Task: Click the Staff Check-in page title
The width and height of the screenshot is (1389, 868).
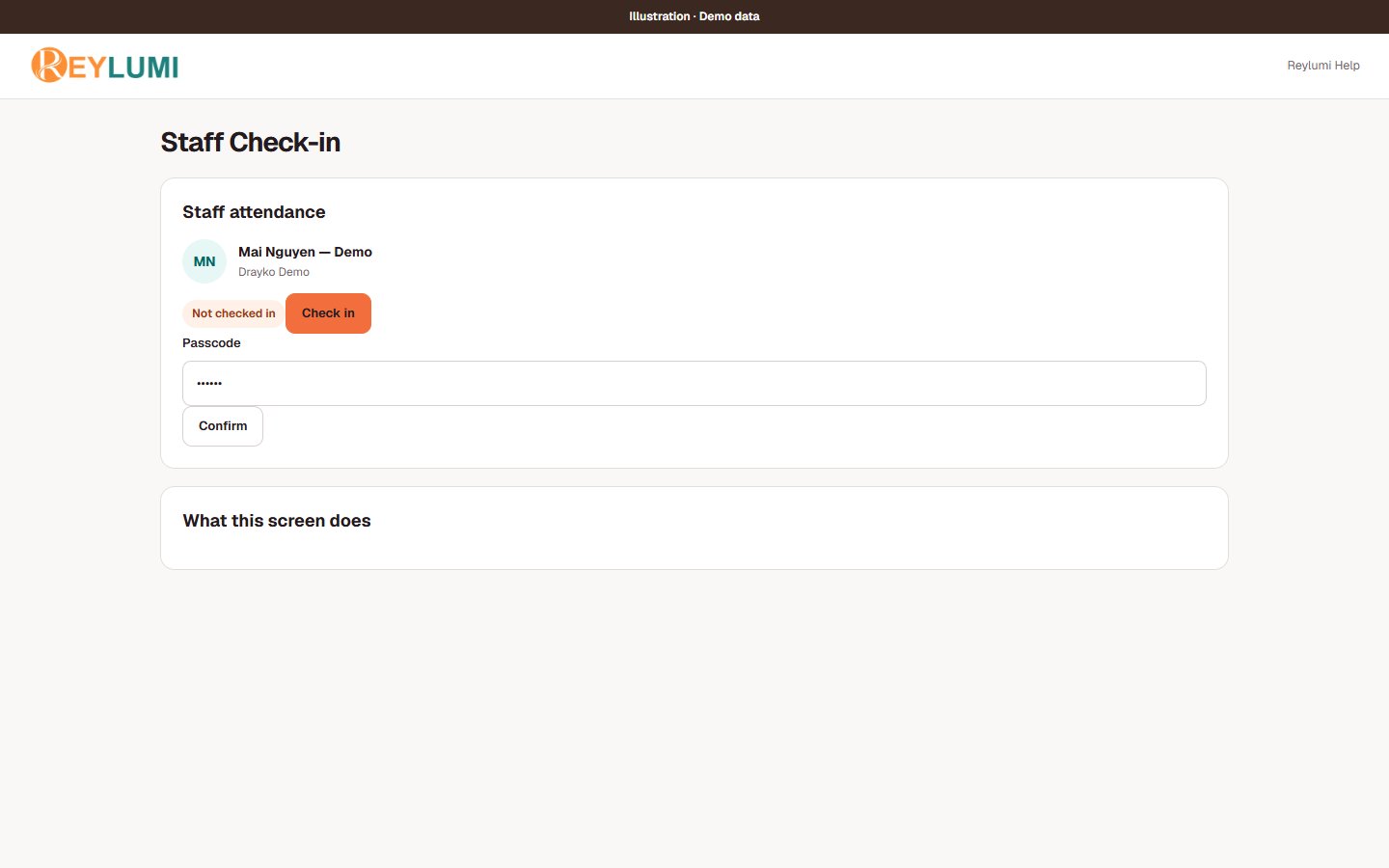Action: [x=251, y=143]
